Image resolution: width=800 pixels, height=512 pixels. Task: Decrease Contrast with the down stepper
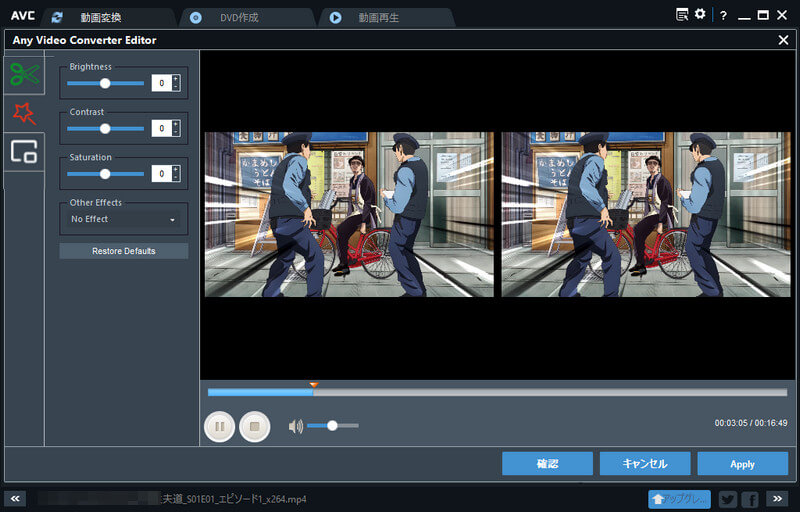coord(176,133)
